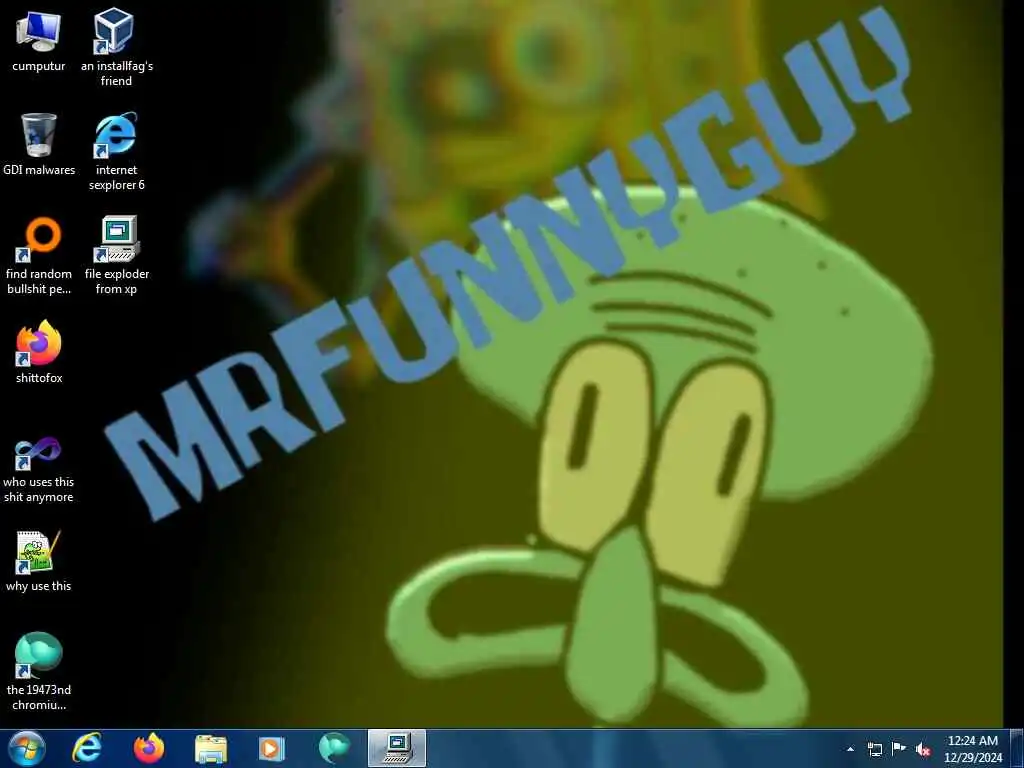
Task: Select the VirtualBox cube desktop shortcut
Action: [116, 47]
